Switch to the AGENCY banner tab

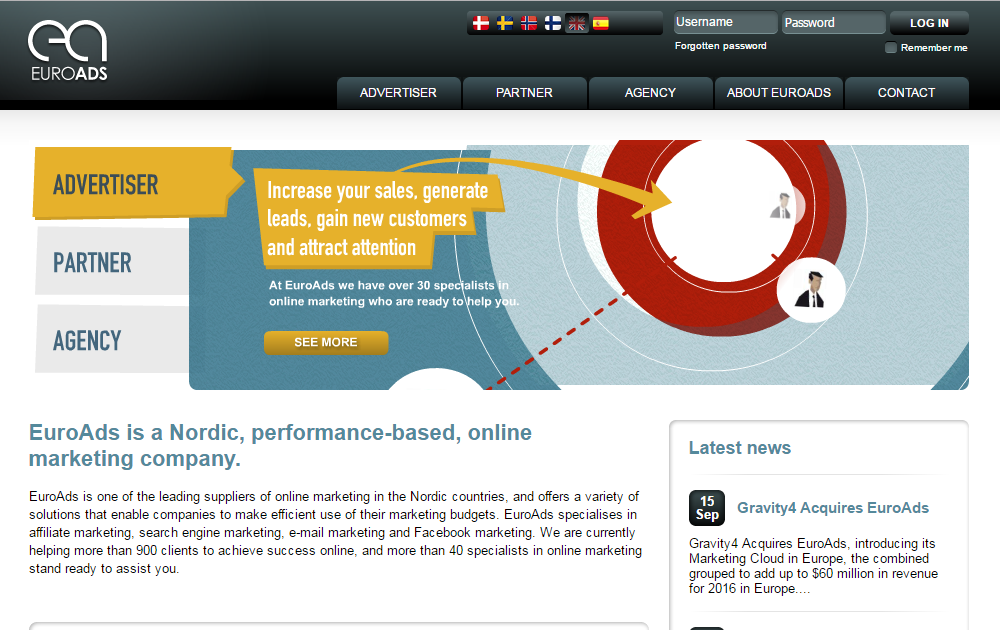click(112, 340)
